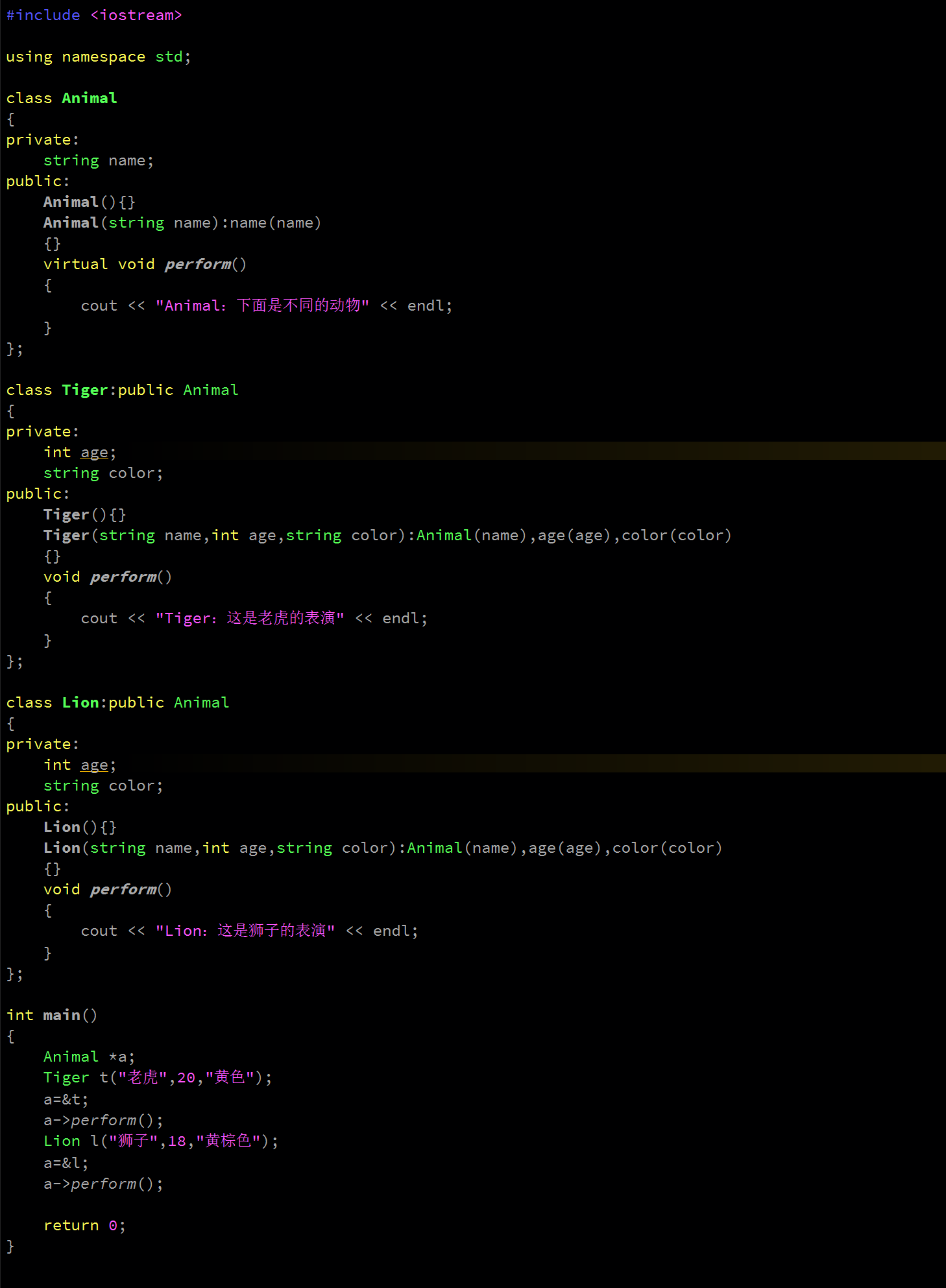Click the 'Animal *a;' declaration
Screen dimensions: 946x1288
90,1056
